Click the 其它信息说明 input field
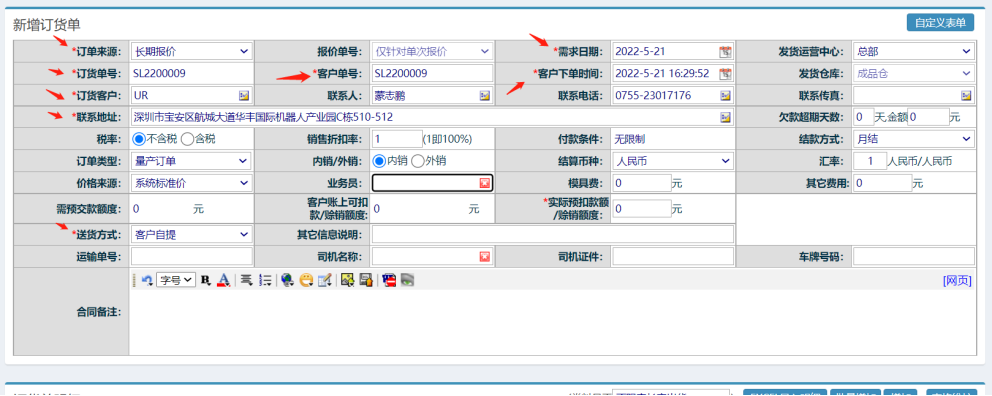 (552, 235)
